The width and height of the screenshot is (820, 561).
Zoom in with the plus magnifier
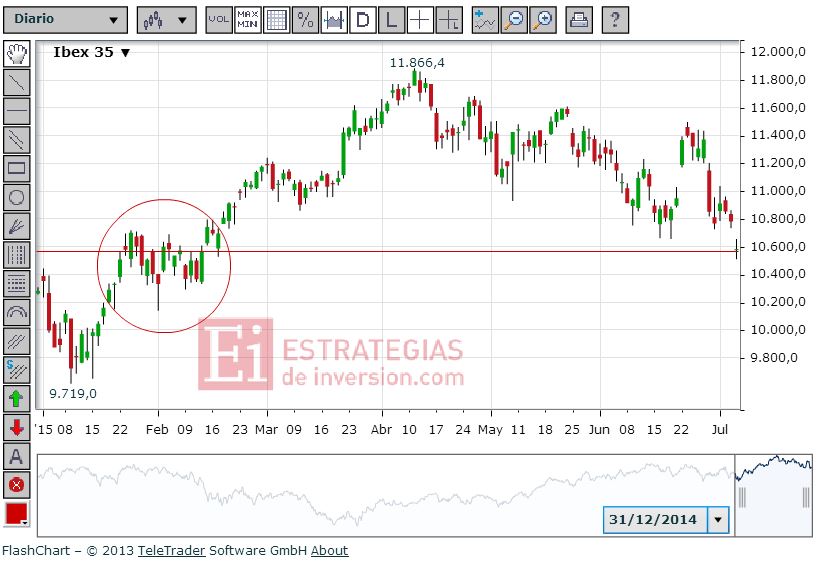click(x=543, y=20)
